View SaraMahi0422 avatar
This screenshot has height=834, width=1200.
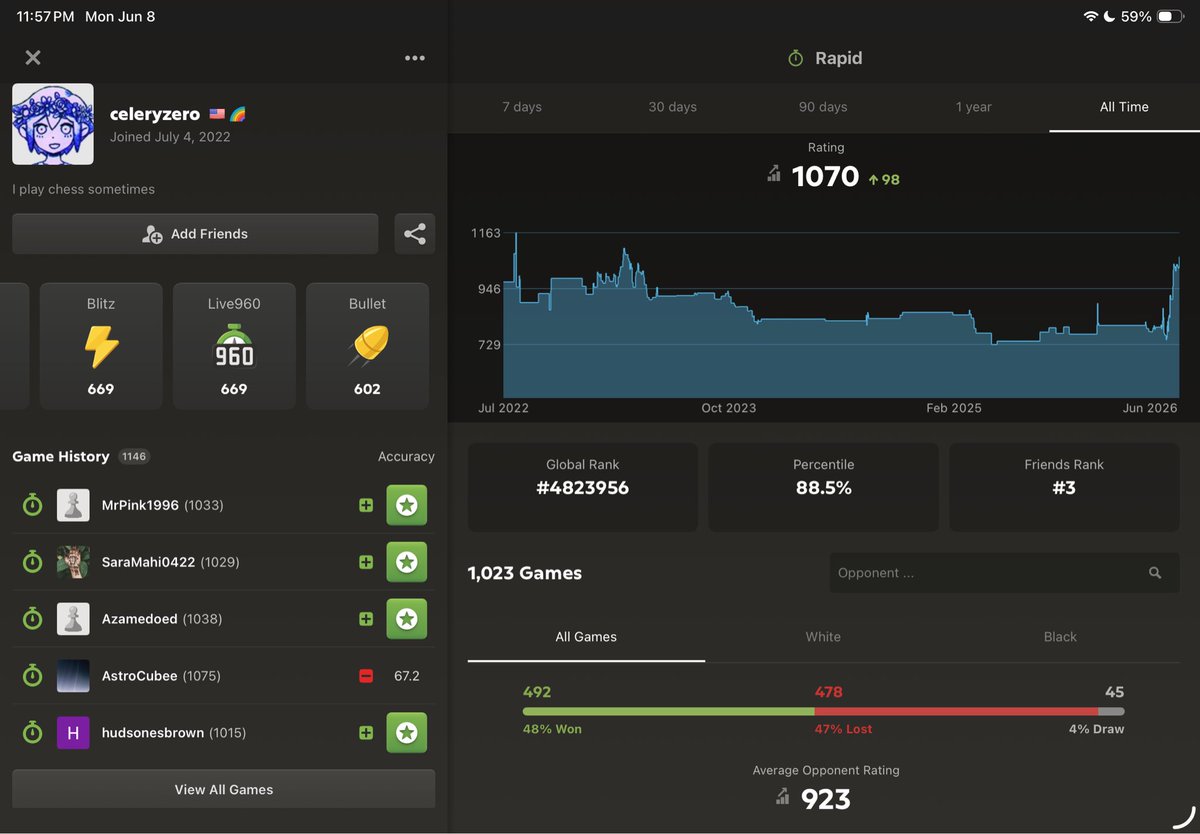coord(73,562)
